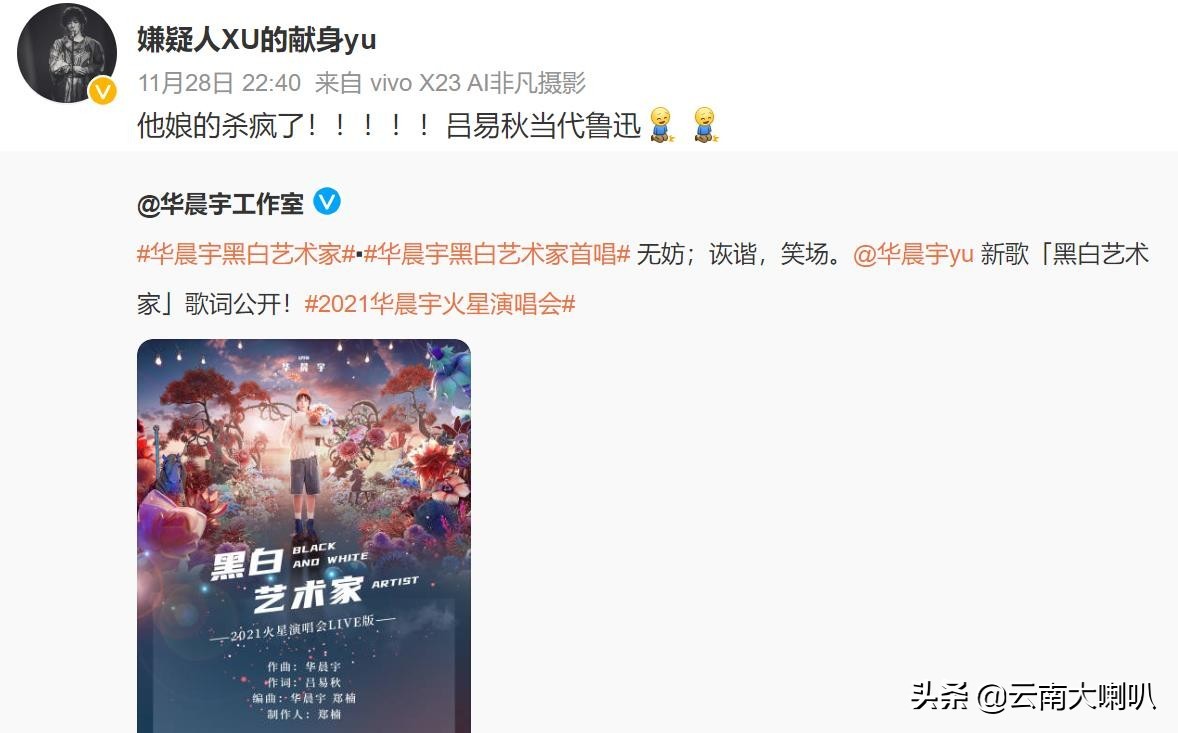
Task: Click the @华晨宇yu mention
Action: point(914,255)
